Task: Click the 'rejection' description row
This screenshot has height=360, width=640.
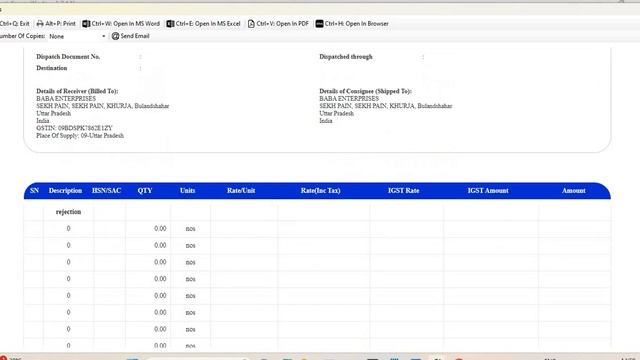Action: coord(69,212)
